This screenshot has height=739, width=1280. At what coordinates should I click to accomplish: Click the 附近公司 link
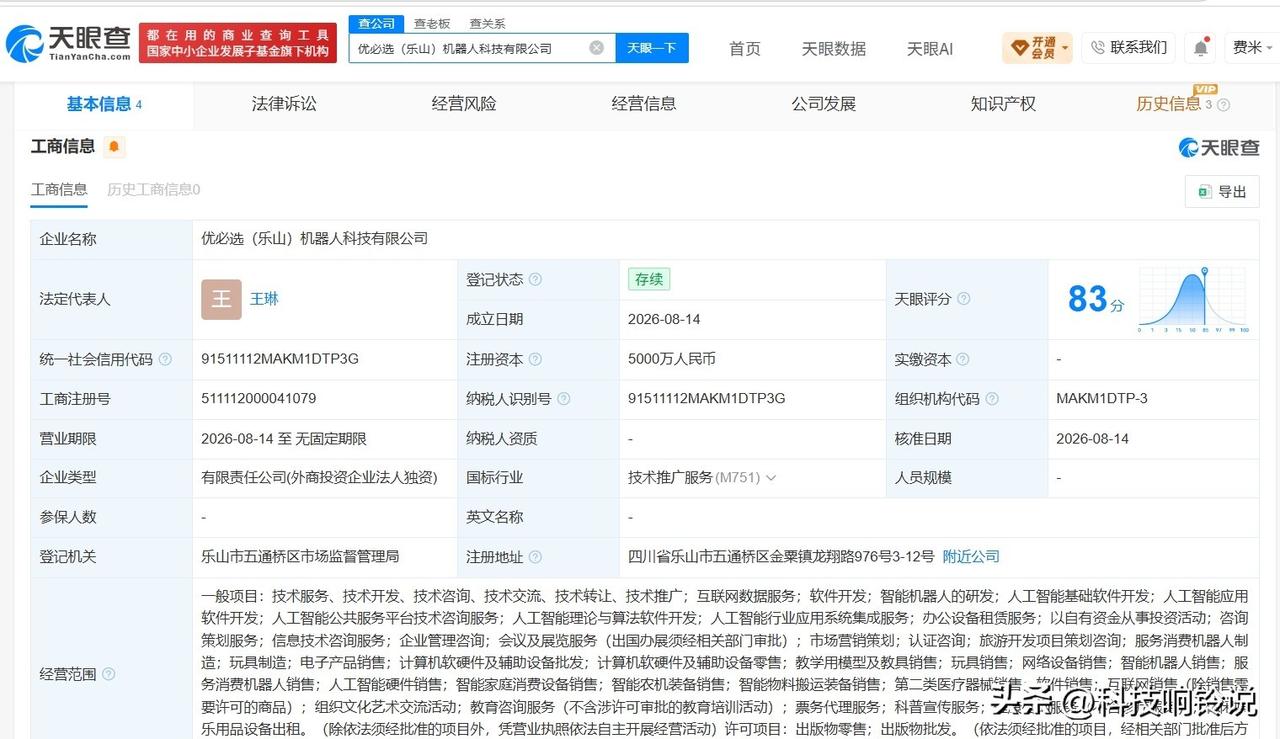click(x=971, y=557)
